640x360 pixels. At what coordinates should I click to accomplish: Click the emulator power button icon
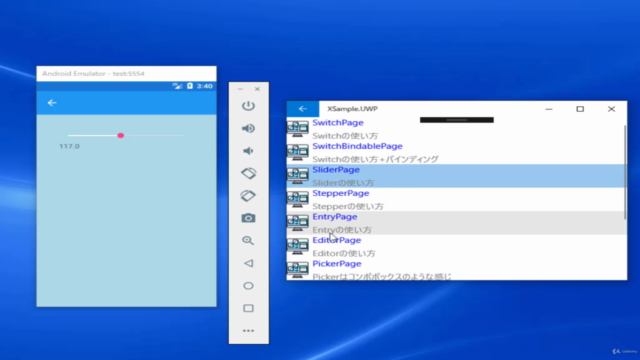[248, 106]
